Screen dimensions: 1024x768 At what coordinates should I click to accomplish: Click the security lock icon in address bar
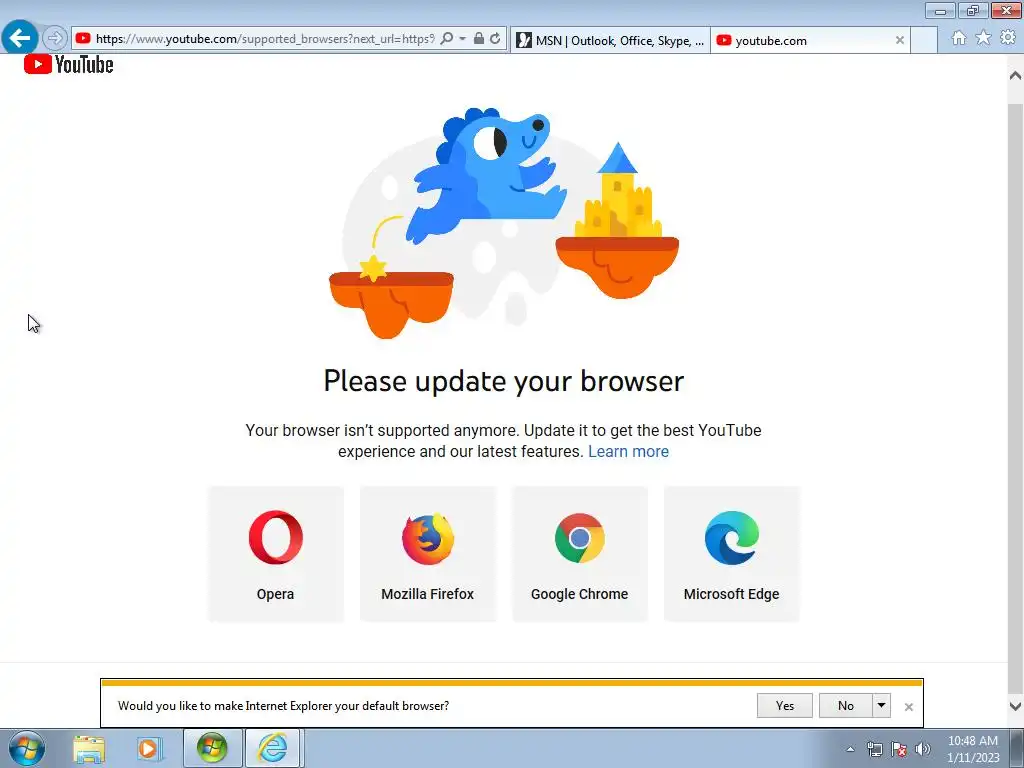tap(479, 39)
